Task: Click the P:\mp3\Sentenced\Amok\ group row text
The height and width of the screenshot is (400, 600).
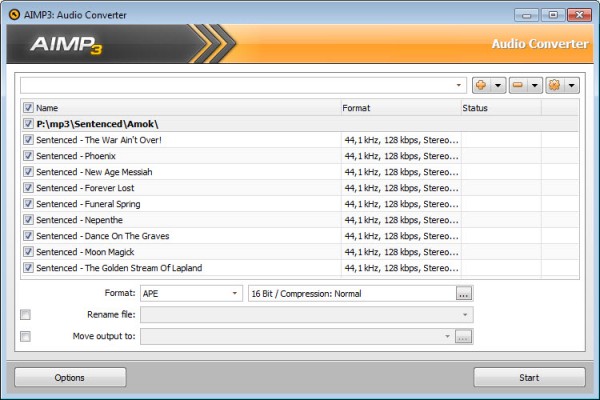Action: pyautogui.click(x=97, y=124)
